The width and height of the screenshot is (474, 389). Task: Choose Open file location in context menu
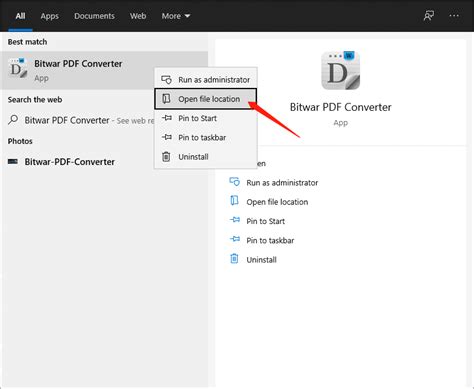(206, 99)
